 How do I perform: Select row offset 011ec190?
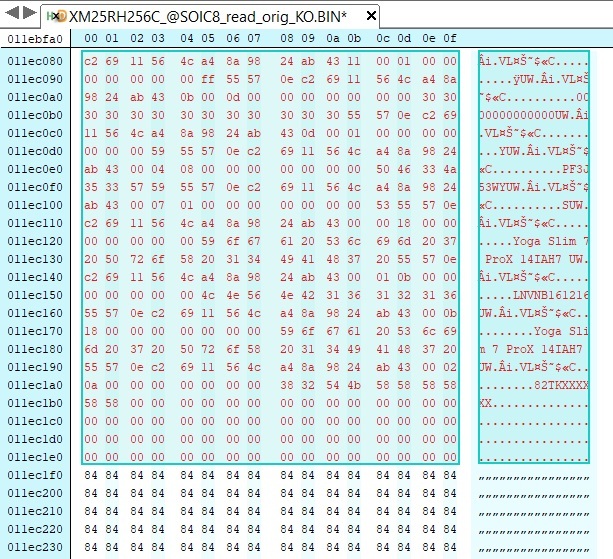click(x=35, y=367)
